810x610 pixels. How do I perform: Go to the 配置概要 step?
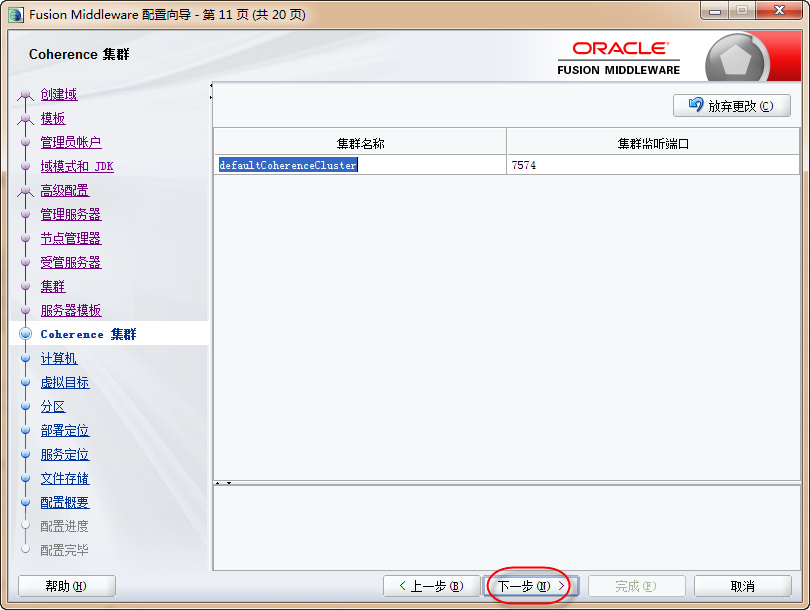pos(65,503)
